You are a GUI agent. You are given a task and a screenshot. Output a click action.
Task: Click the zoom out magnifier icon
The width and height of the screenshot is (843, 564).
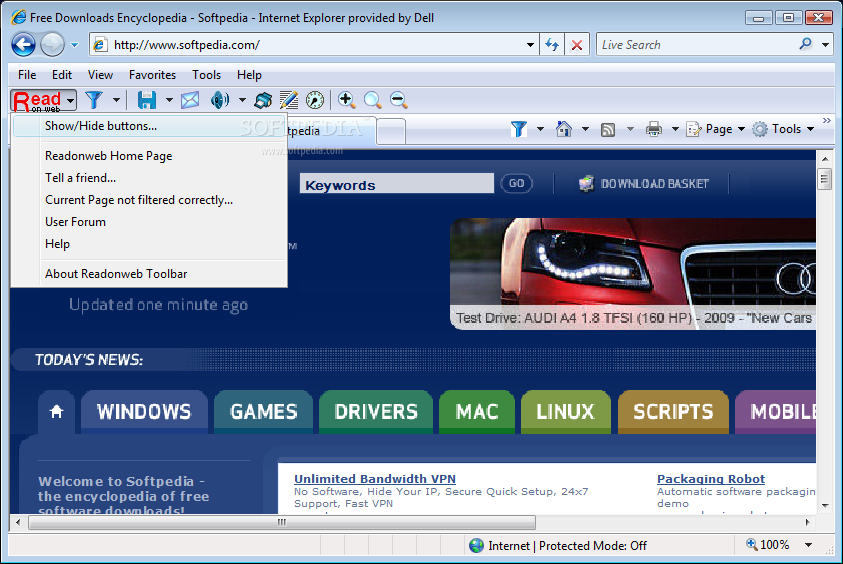tap(398, 100)
